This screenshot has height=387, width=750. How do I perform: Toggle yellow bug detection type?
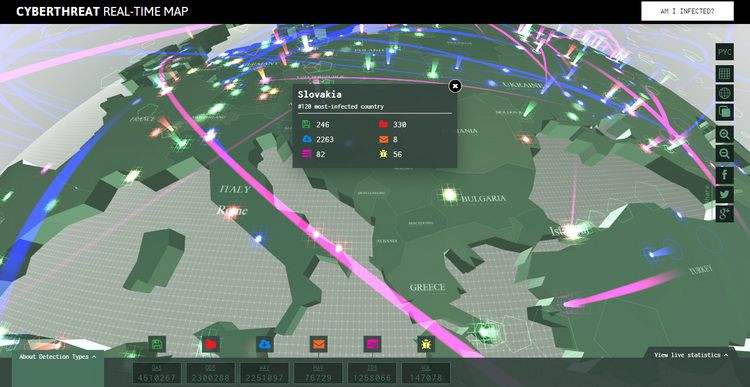point(426,344)
